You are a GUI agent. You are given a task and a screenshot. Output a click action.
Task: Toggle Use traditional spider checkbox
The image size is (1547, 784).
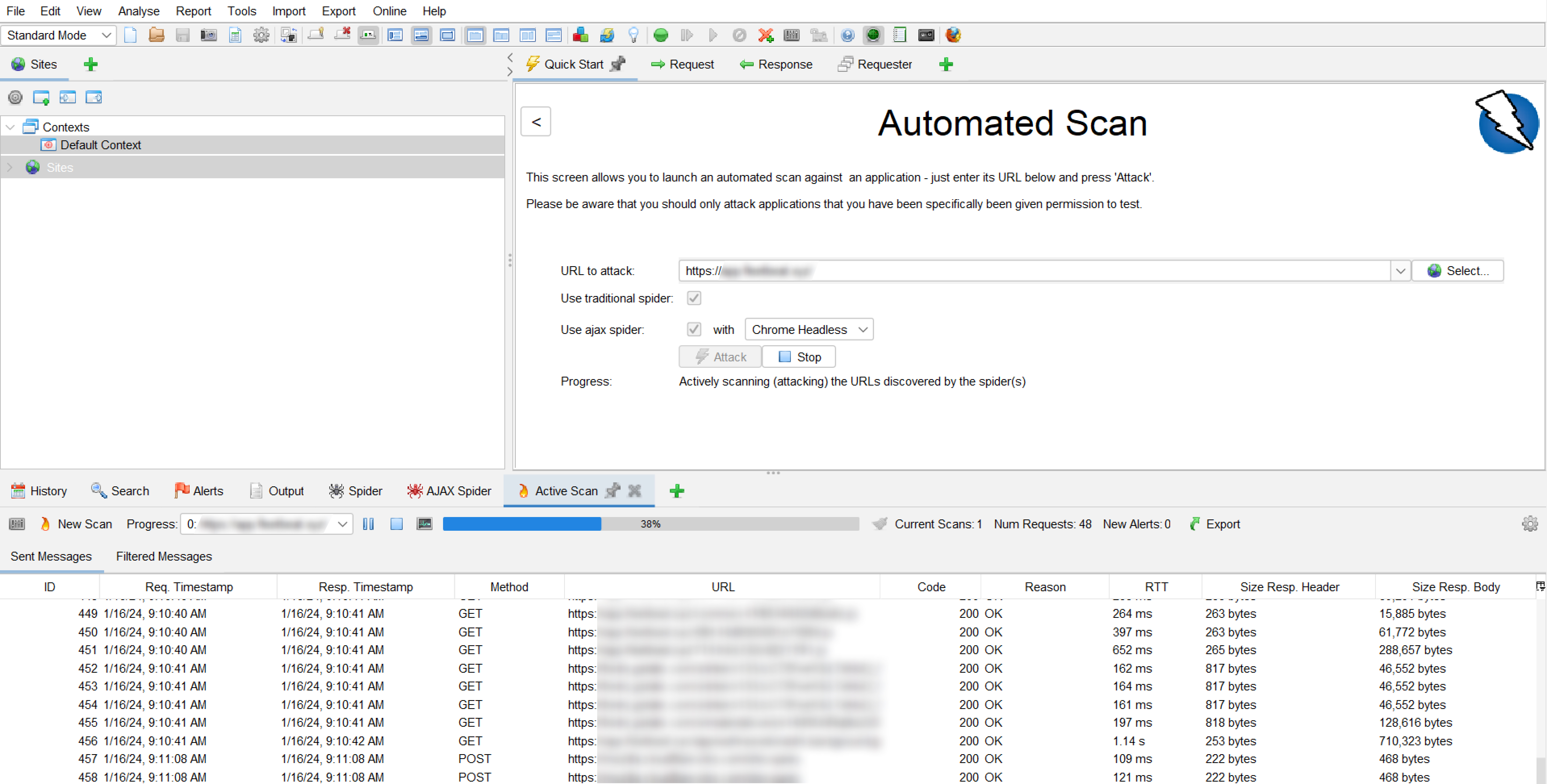pos(694,298)
